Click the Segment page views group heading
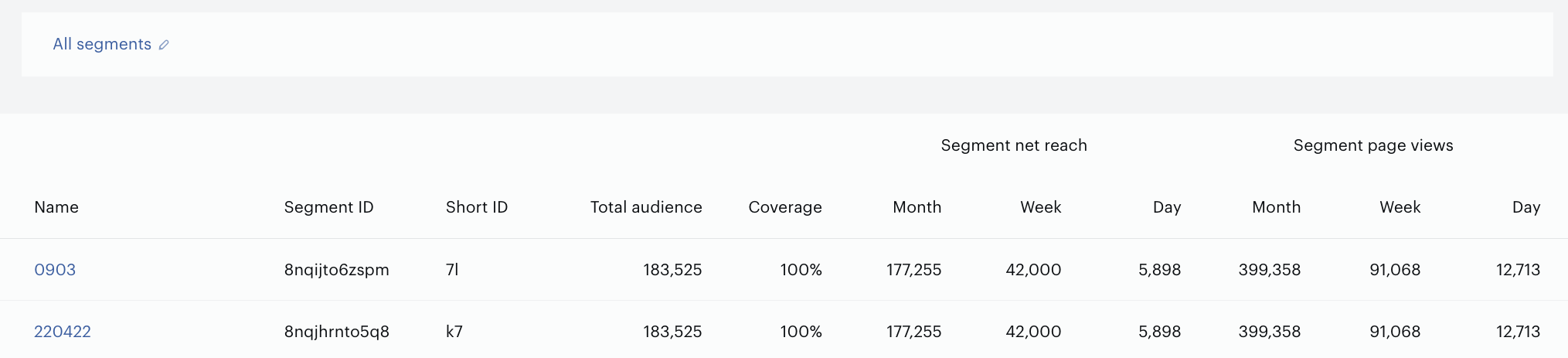 (1373, 145)
